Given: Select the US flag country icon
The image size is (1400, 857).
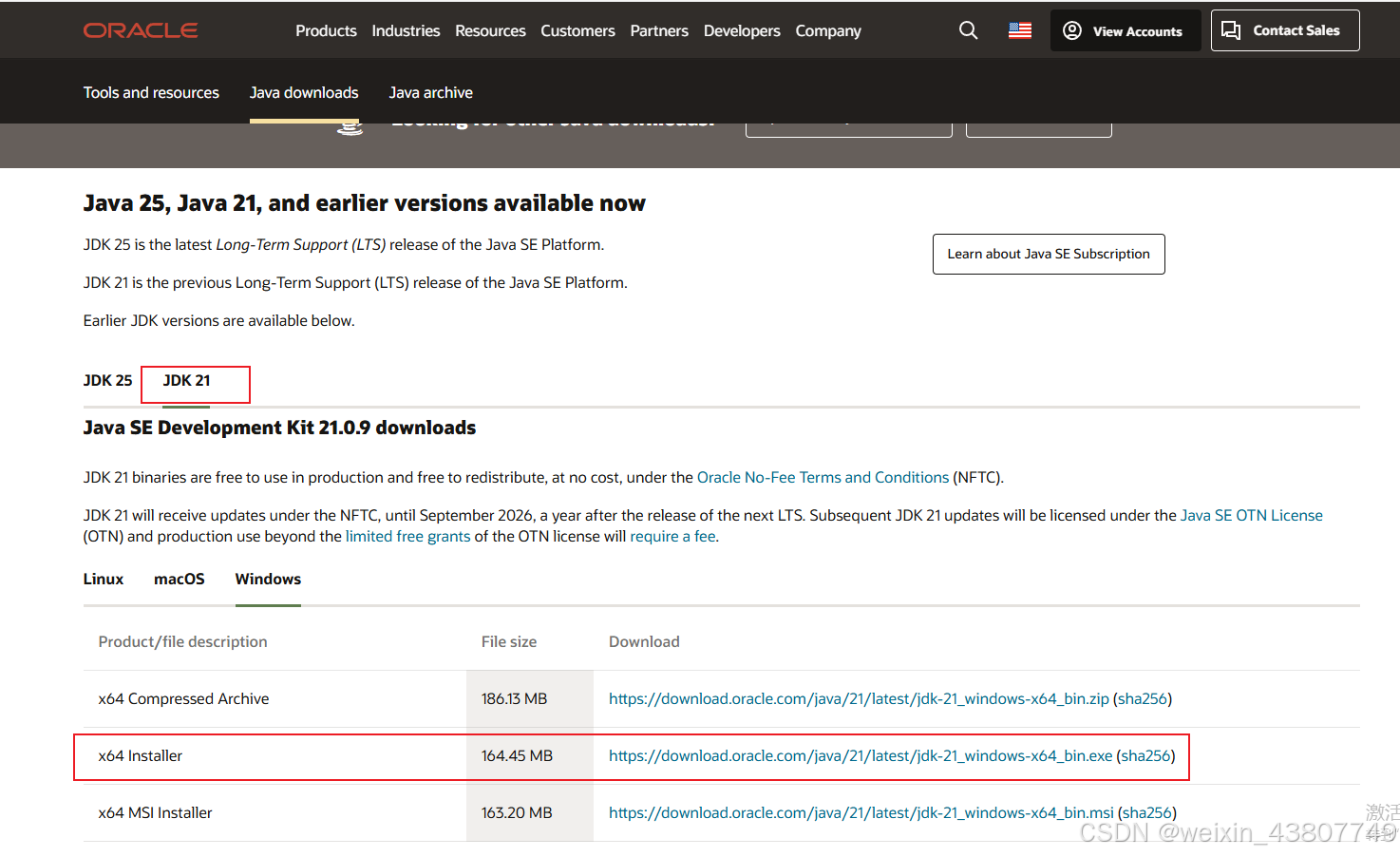Looking at the screenshot, I should tap(1020, 30).
